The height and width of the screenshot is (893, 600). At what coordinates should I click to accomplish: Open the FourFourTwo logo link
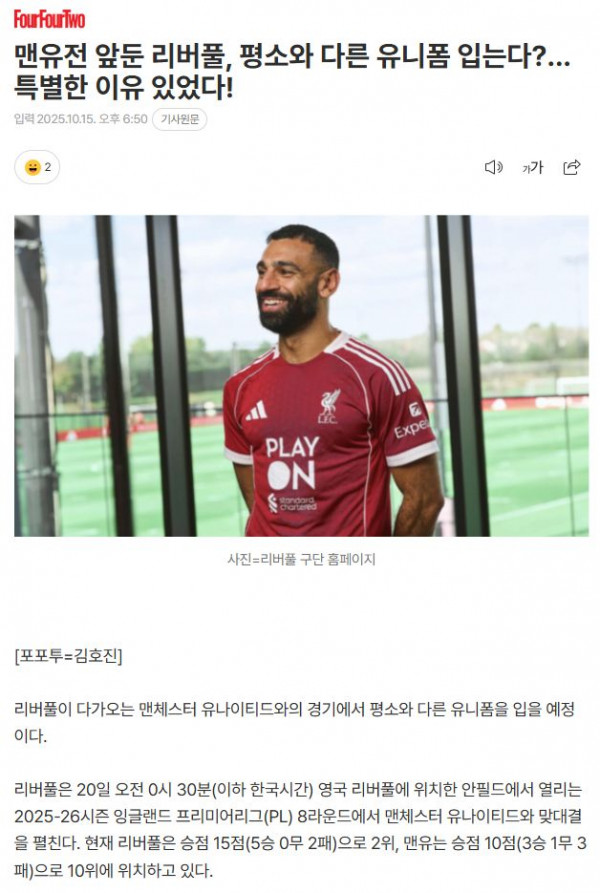(x=50, y=19)
